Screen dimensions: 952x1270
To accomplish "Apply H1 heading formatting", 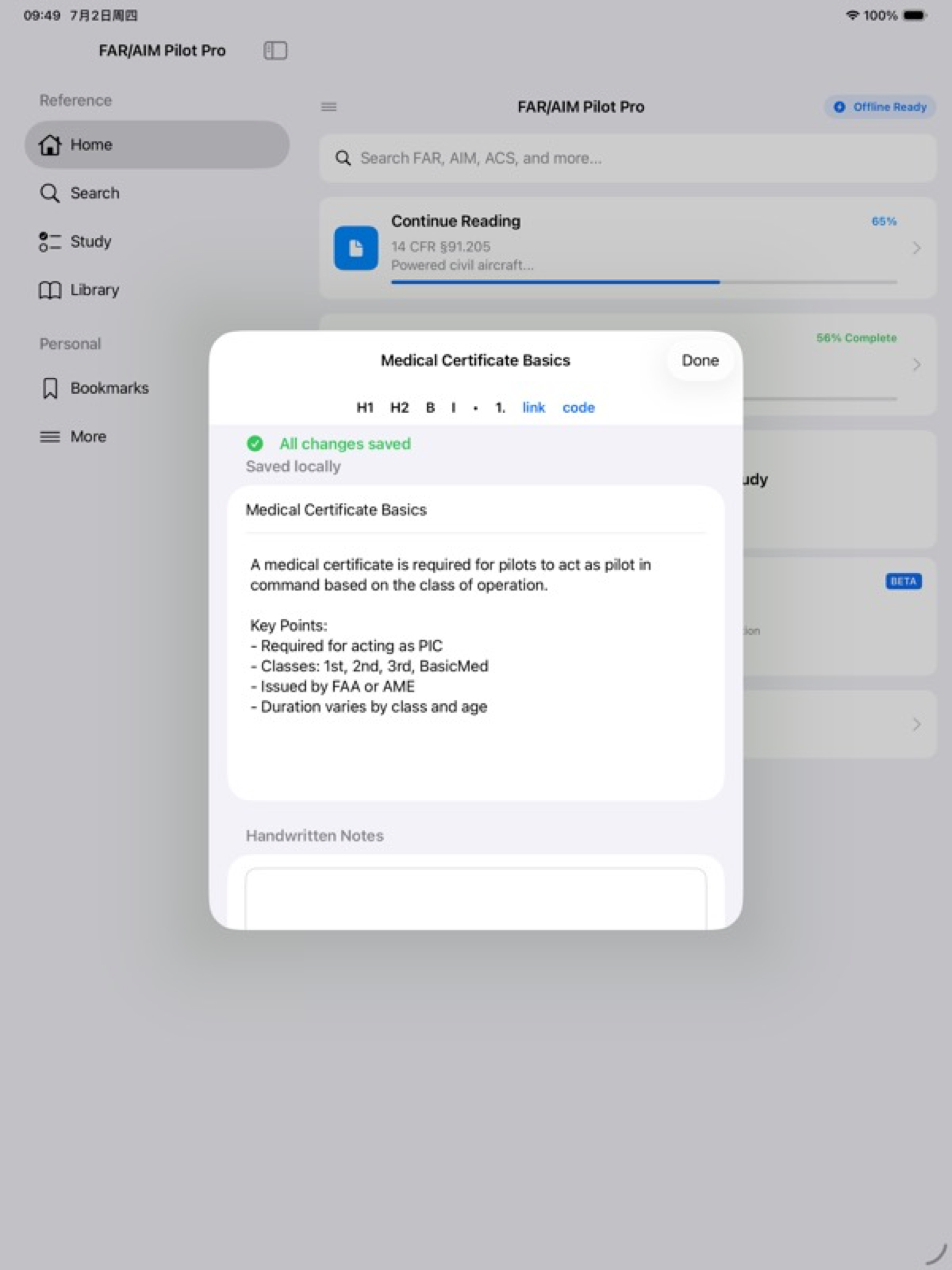I will click(365, 408).
